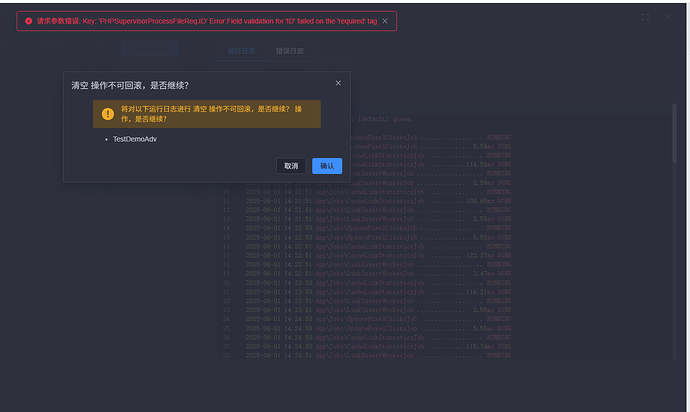This screenshot has width=690, height=412.
Task: Toggle fullscreen icon at top right of drawer
Action: [645, 17]
